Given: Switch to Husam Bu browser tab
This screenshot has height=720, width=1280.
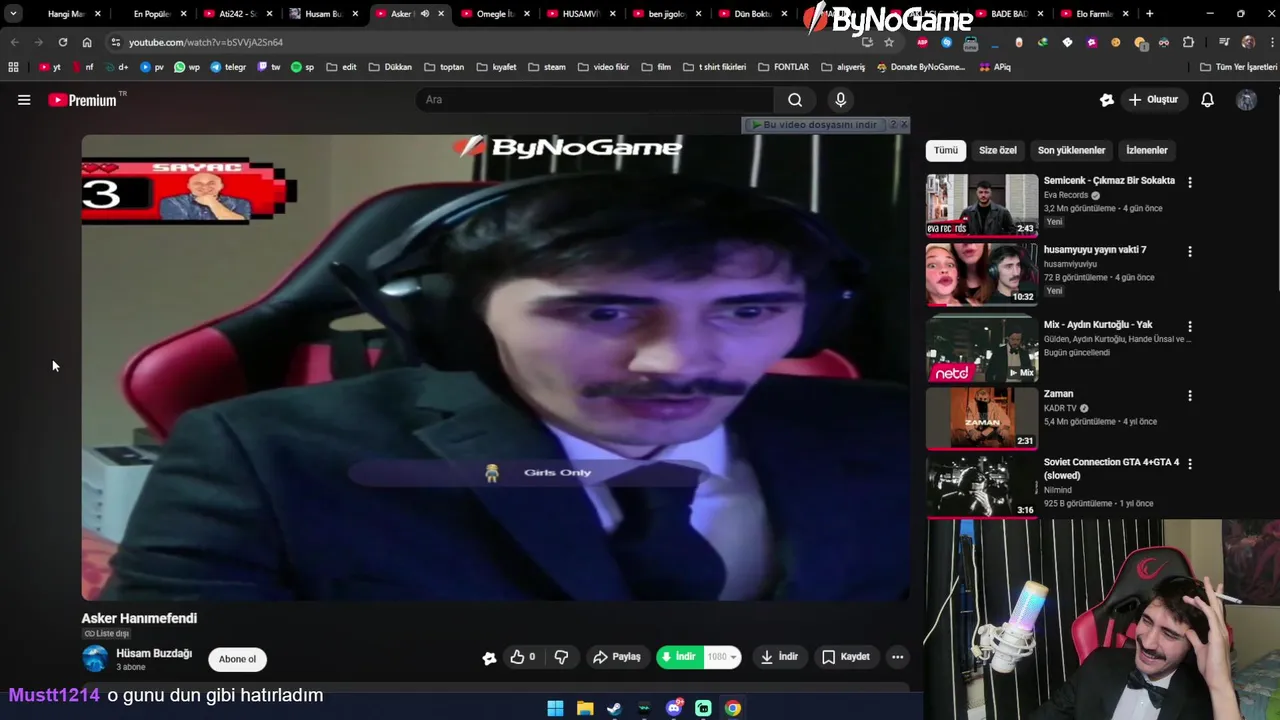Looking at the screenshot, I should [x=323, y=14].
